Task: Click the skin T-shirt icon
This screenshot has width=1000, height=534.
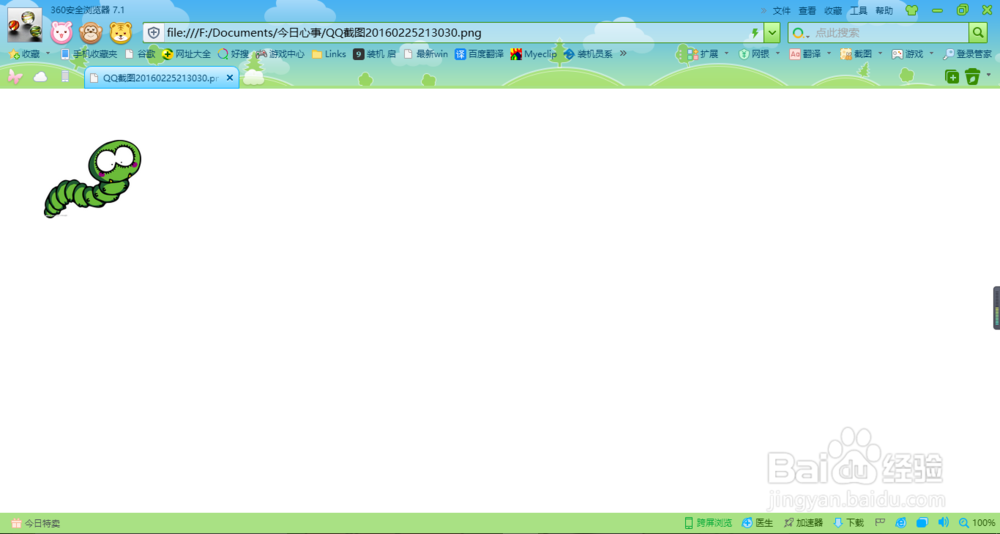Action: (912, 10)
